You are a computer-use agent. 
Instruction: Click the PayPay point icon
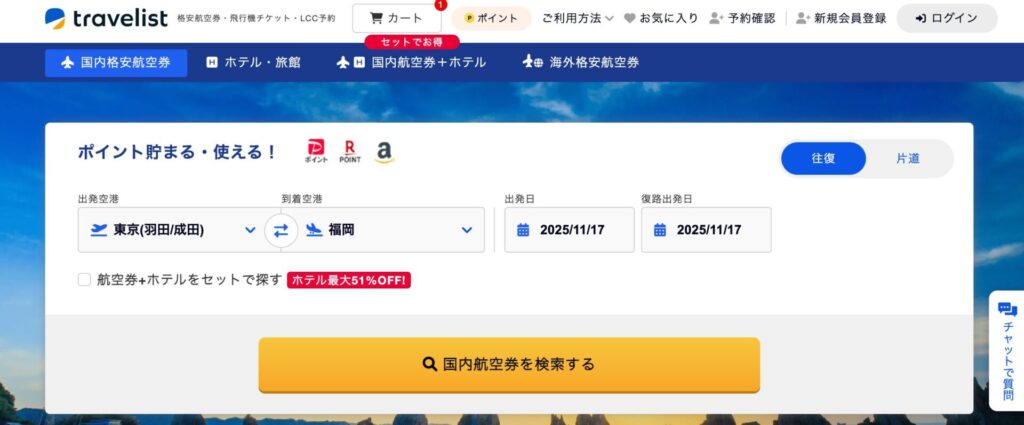[316, 151]
